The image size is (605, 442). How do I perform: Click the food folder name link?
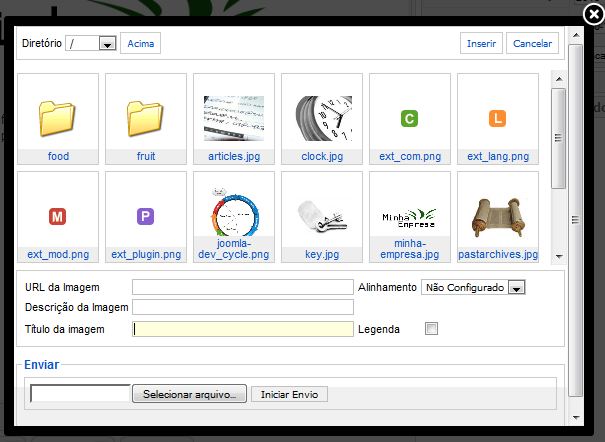point(58,156)
